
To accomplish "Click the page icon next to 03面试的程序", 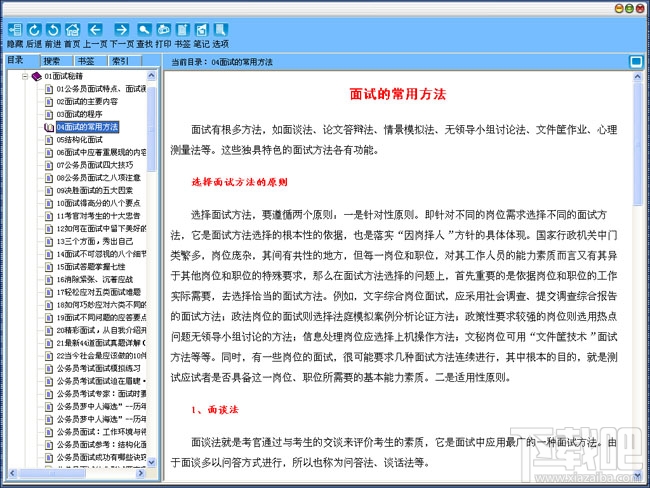I will [49, 114].
